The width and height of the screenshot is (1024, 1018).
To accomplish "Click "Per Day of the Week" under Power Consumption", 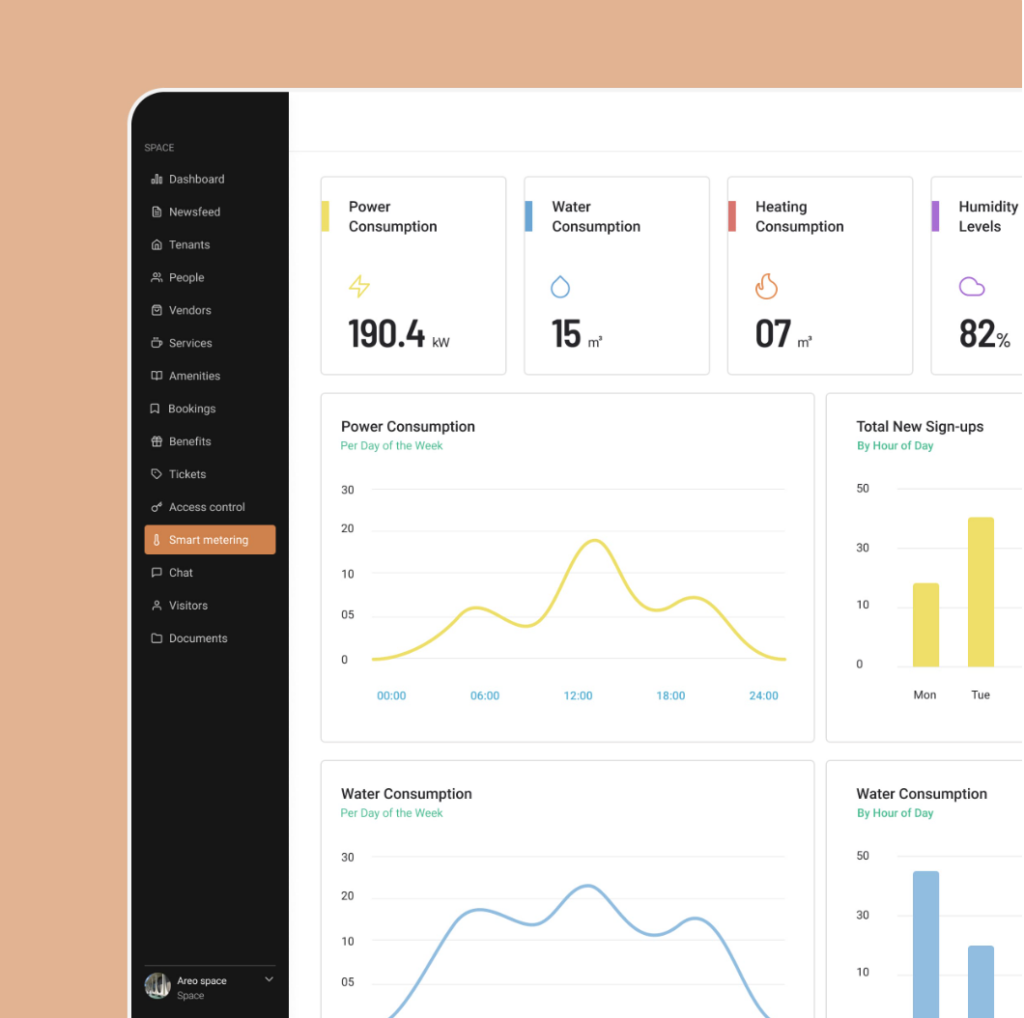I will [392, 445].
